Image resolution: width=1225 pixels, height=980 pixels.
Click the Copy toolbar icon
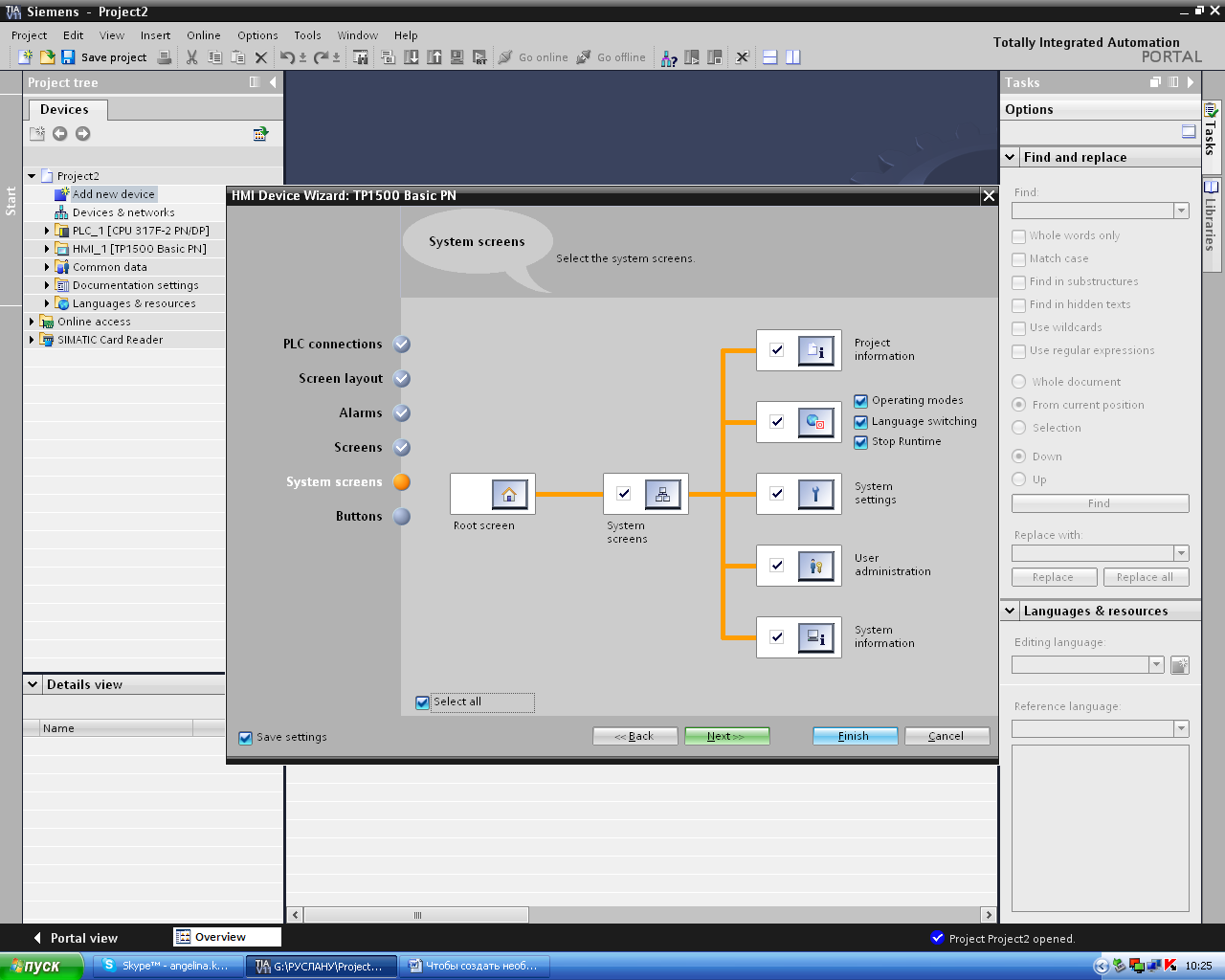(x=215, y=57)
